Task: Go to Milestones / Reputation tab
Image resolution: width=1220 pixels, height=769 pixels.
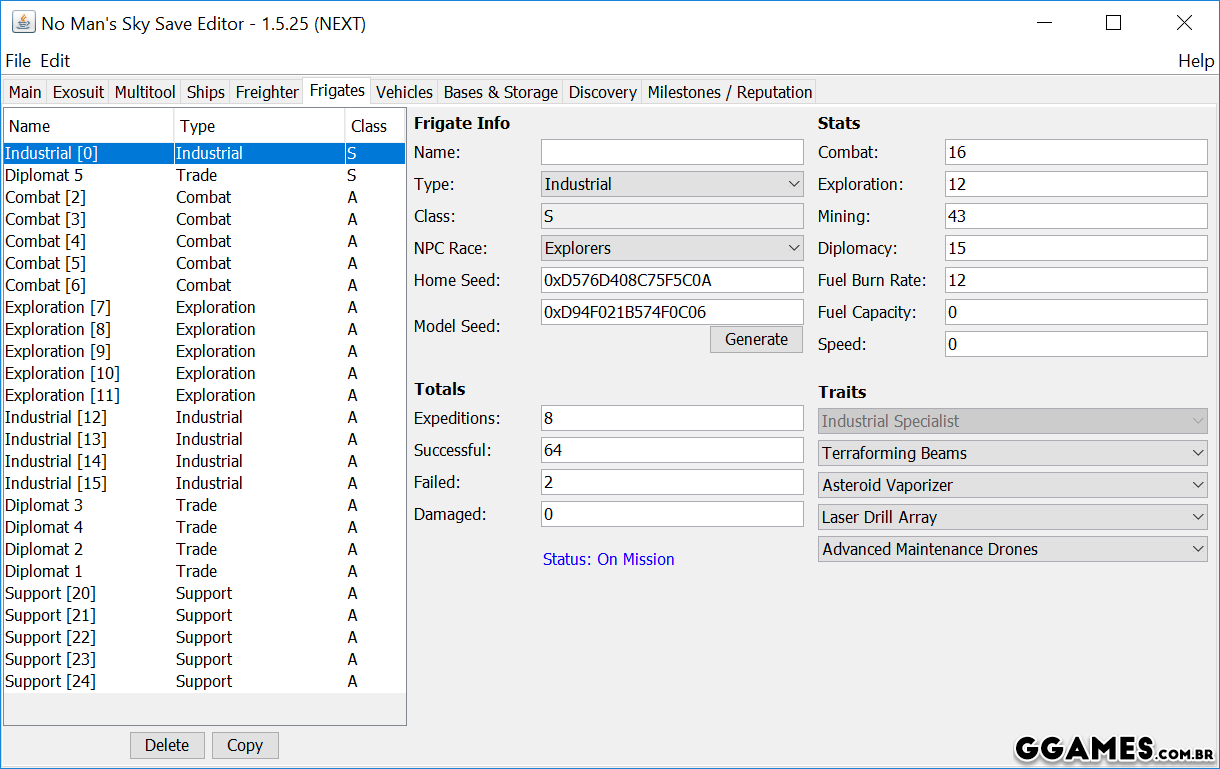Action: (729, 92)
